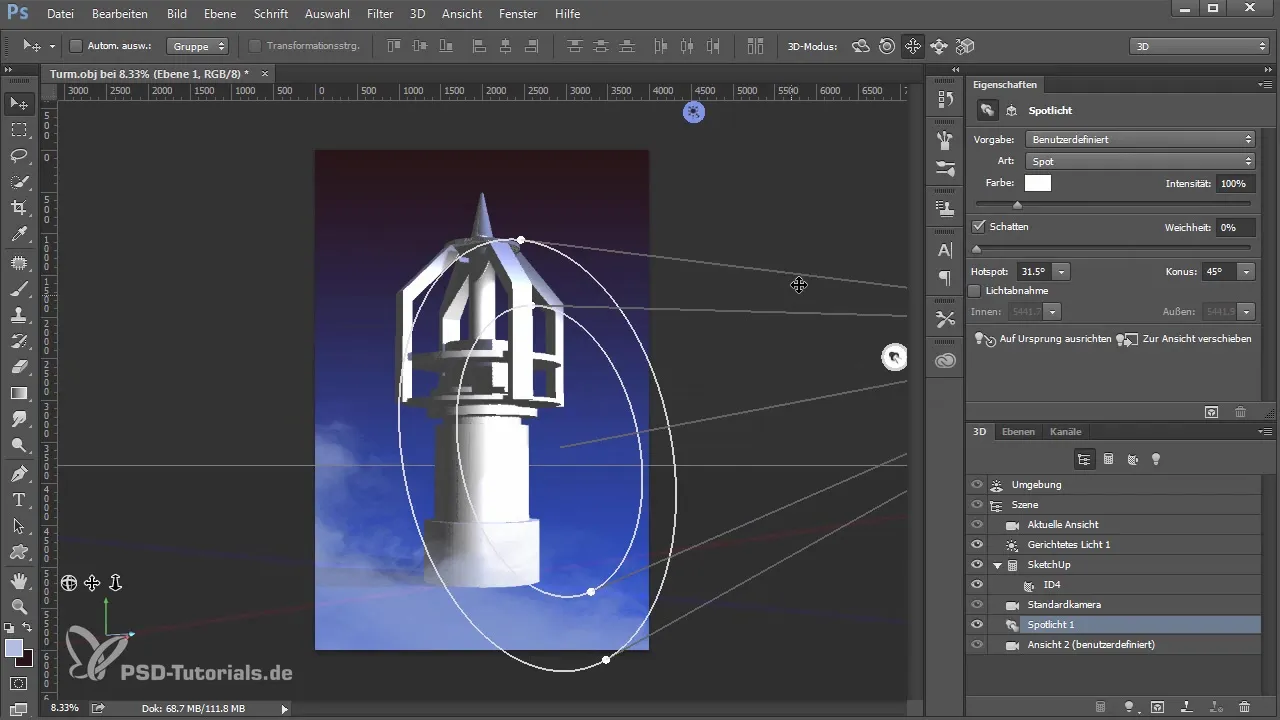Click Auf Ursprung ausrichten

[1043, 339]
